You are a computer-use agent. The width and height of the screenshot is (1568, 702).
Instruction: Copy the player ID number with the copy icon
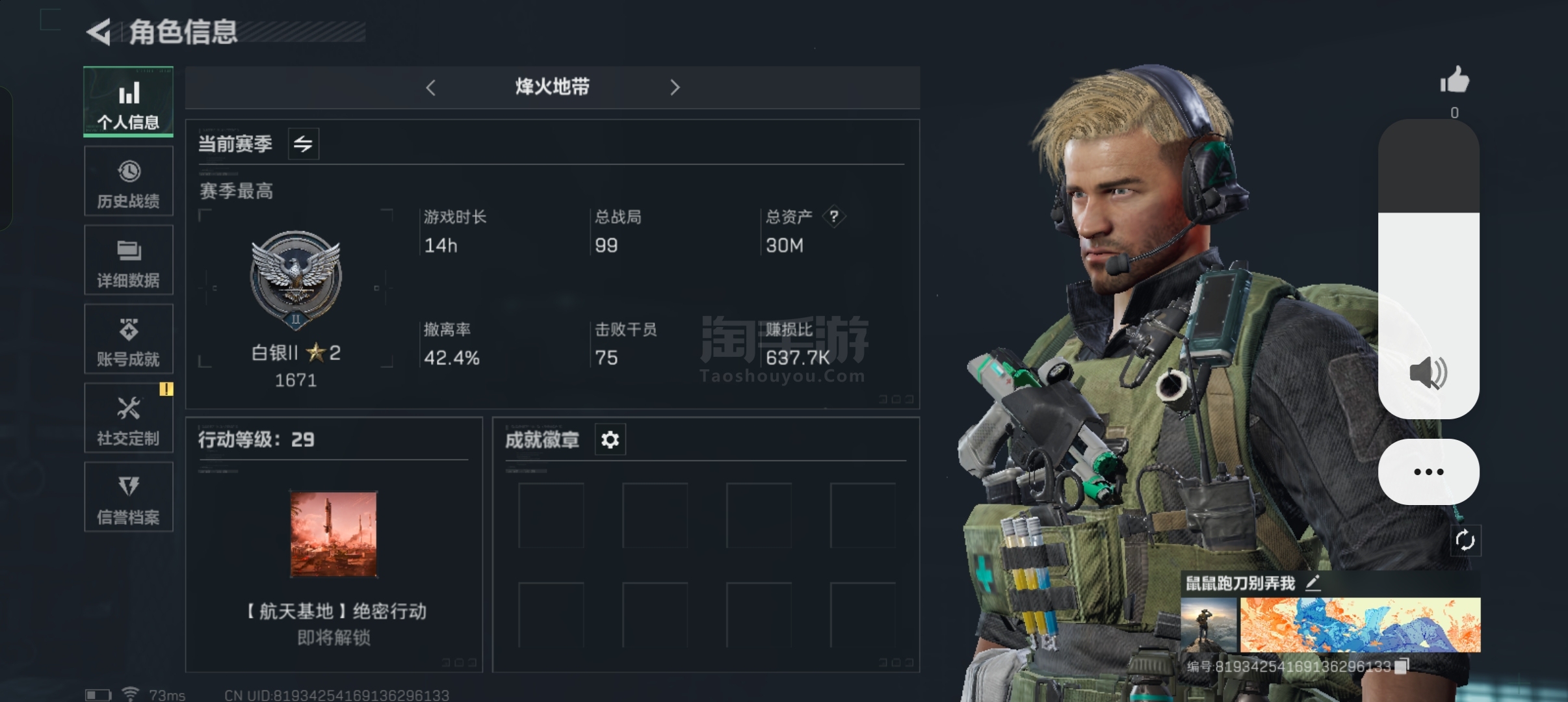tap(1402, 666)
